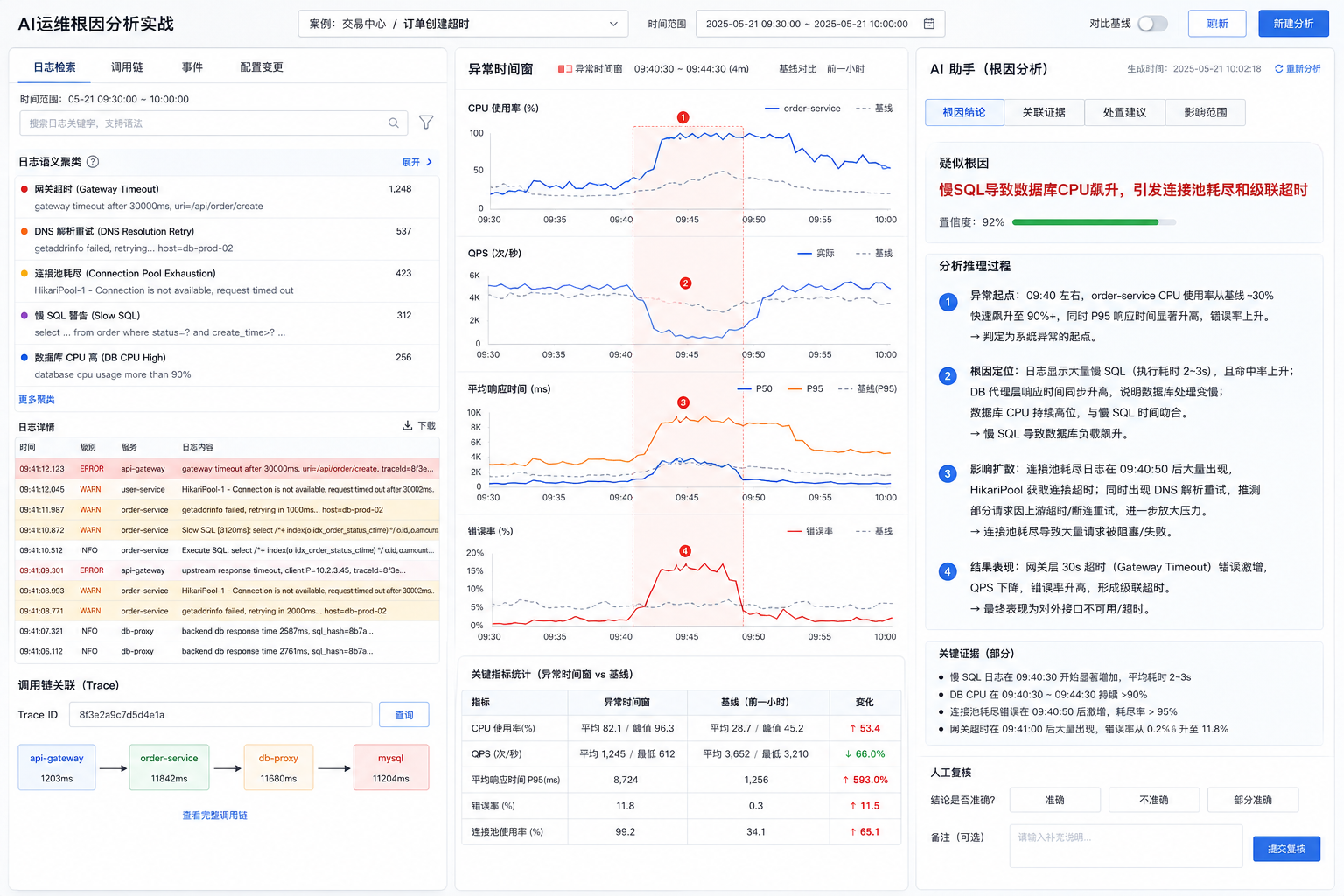Open 查看完整调用链 link
This screenshot has height=896, width=1344.
point(214,815)
